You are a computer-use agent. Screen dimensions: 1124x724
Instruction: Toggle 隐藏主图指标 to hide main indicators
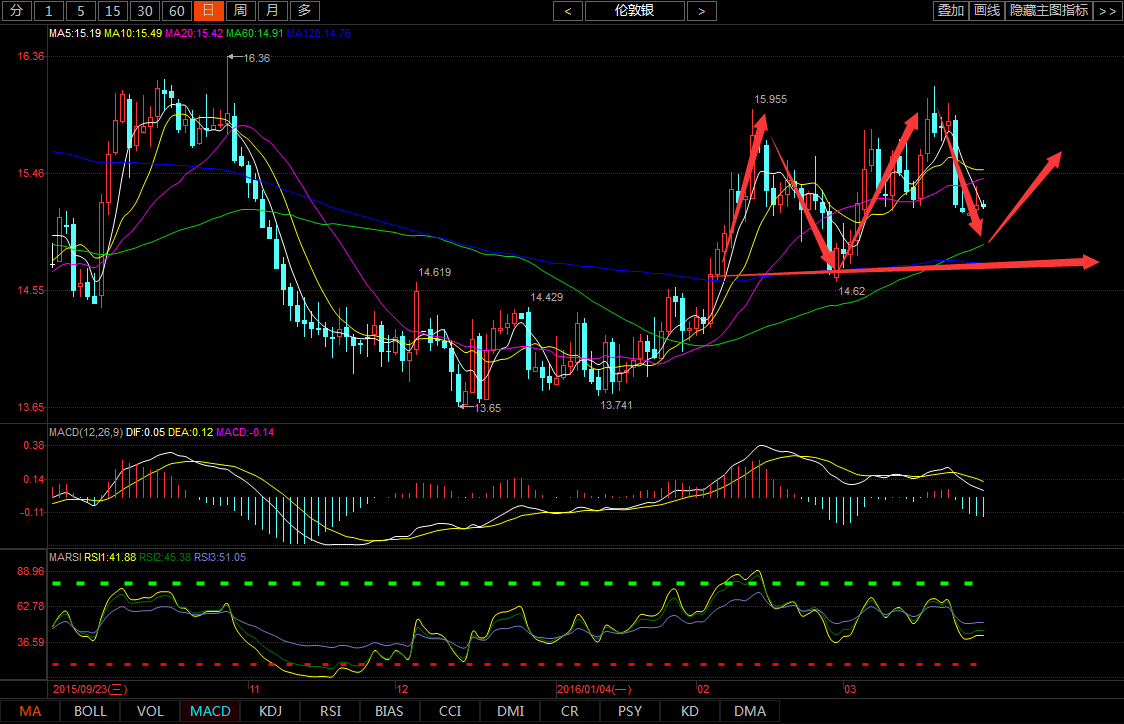(1049, 11)
